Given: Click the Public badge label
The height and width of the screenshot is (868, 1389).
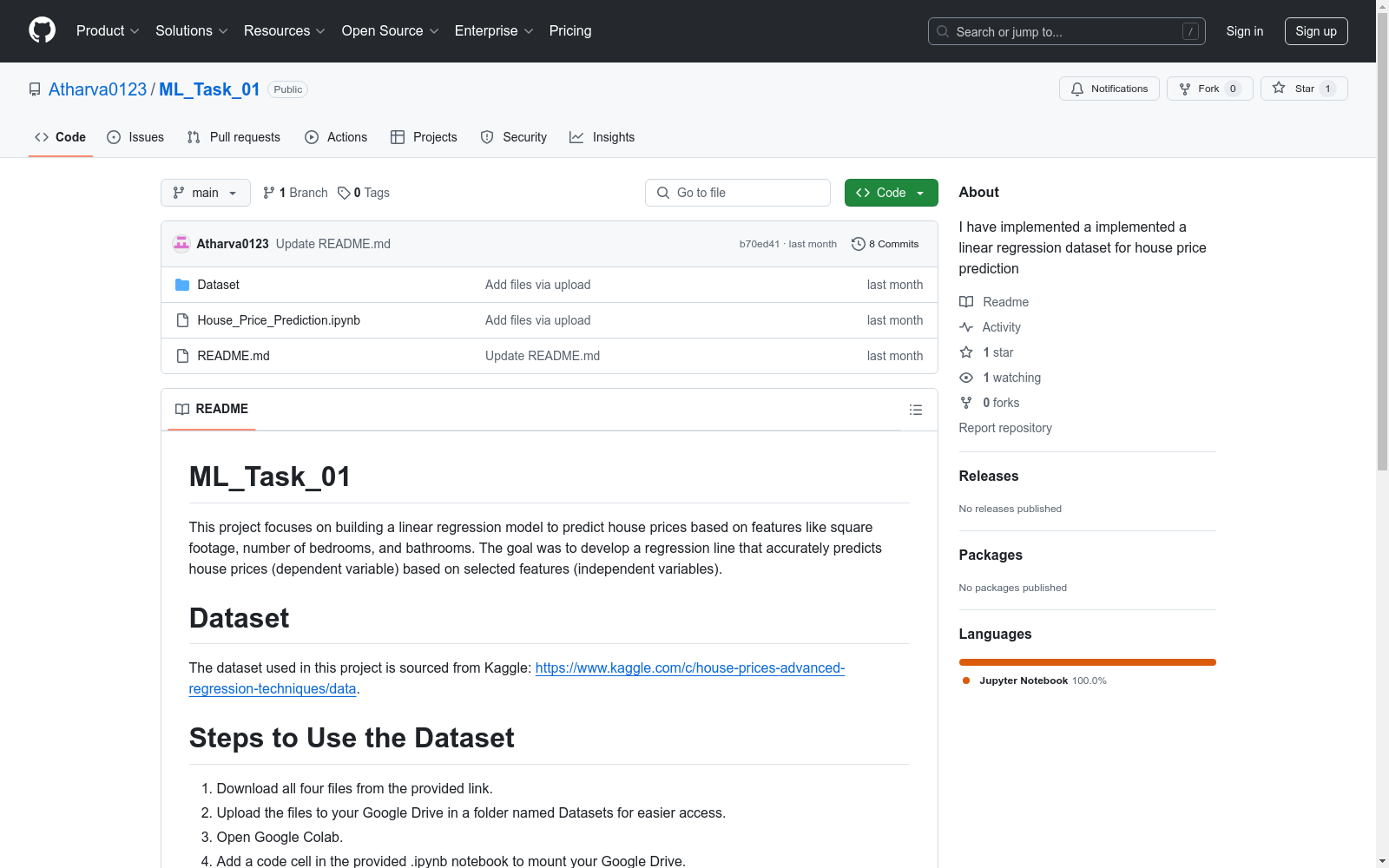Looking at the screenshot, I should (x=288, y=89).
